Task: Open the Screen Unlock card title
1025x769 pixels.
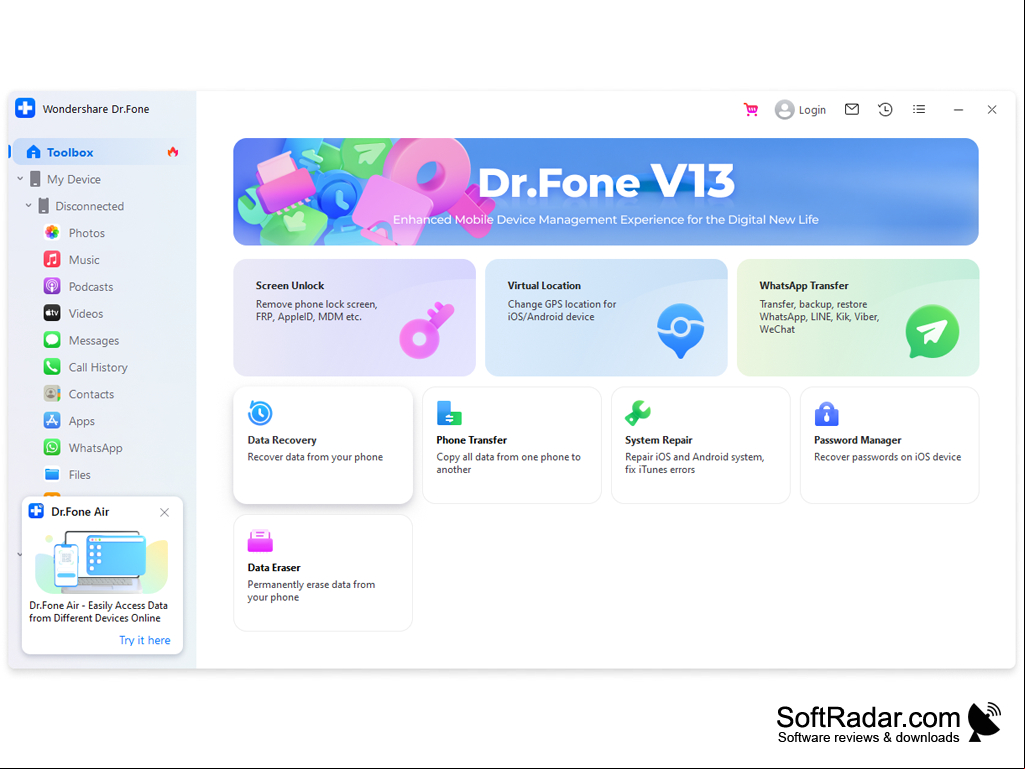Action: tap(290, 286)
